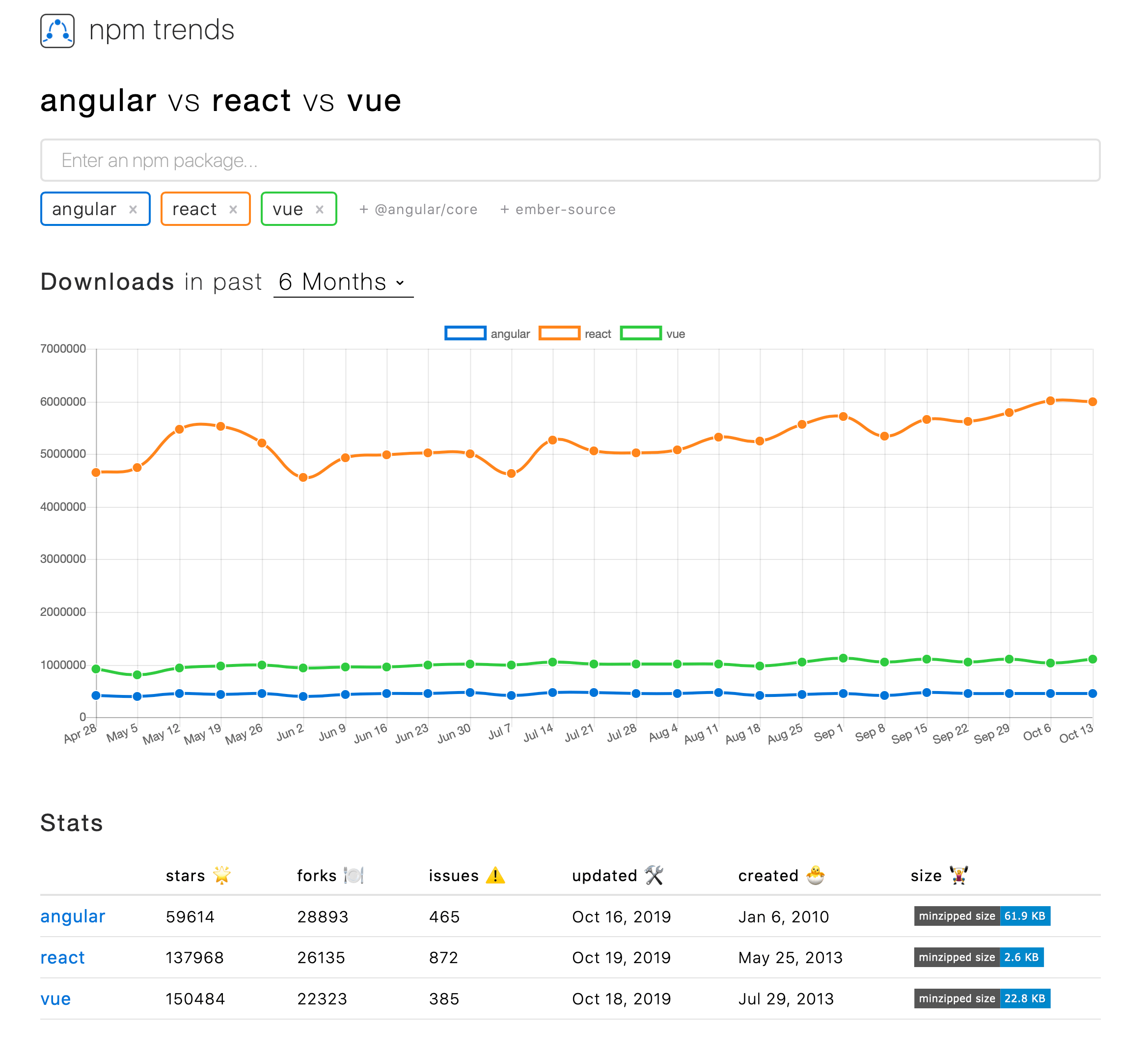Screen dimensions: 1148x1054
Task: Remove the angular package tag
Action: coord(133,209)
